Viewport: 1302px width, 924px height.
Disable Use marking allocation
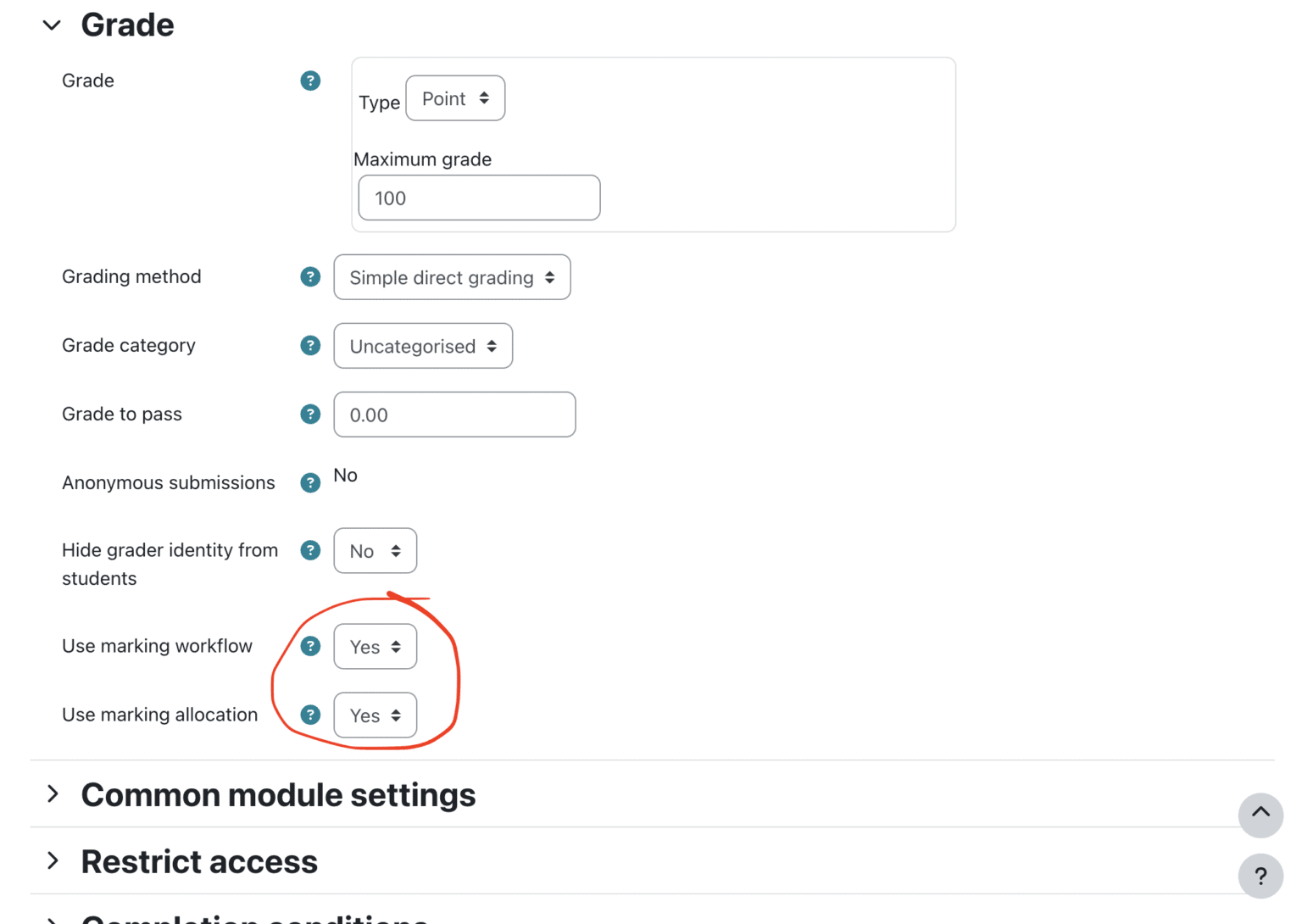tap(375, 715)
